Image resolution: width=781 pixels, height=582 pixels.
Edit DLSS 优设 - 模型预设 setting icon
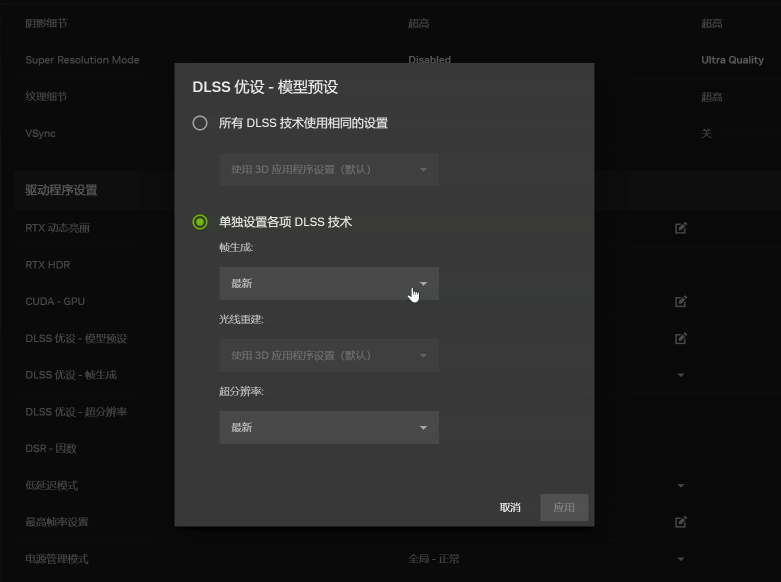pos(680,339)
